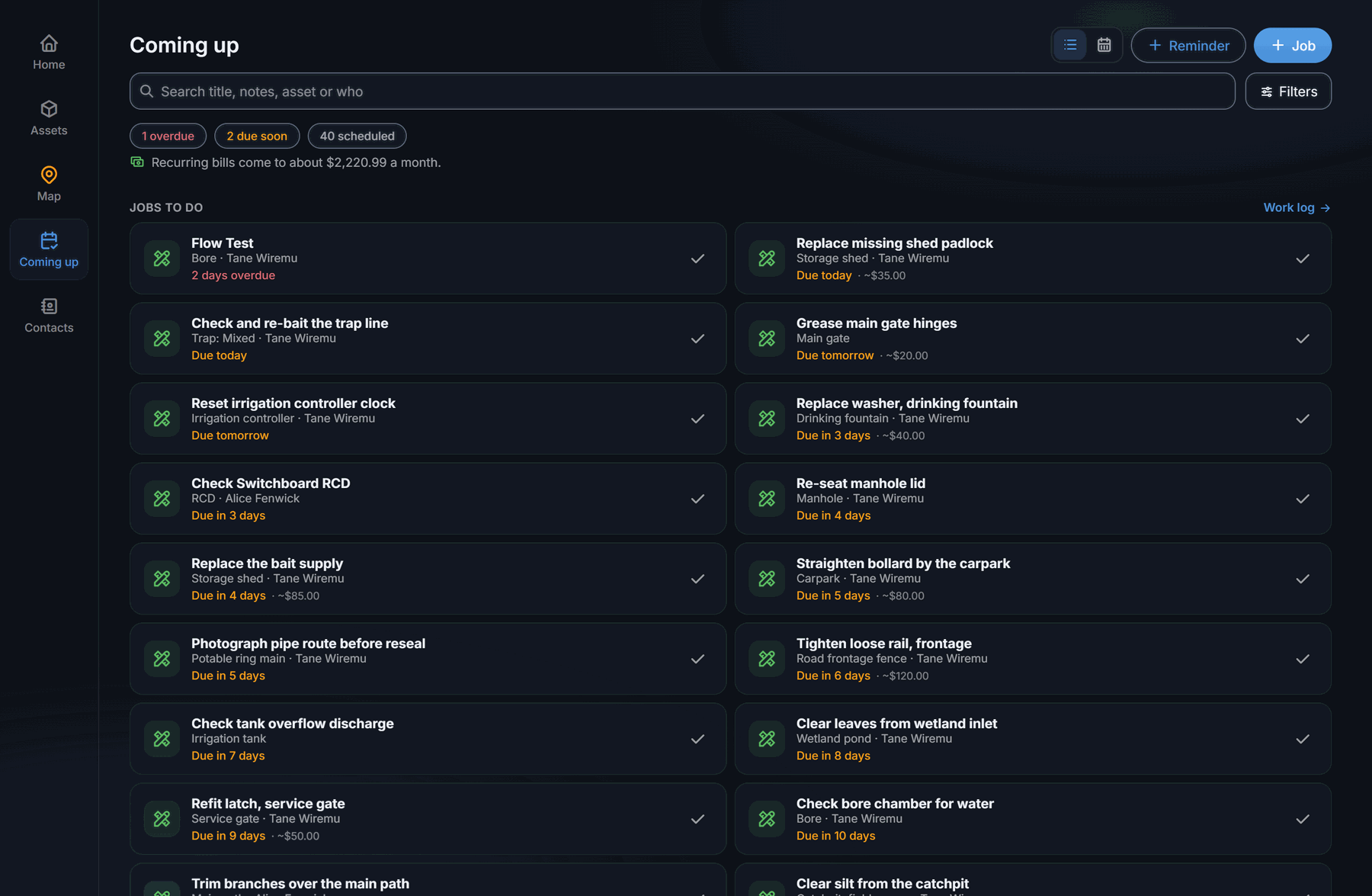The image size is (1372, 896).
Task: Click the tools icon on Refit latch, service gate
Action: coord(162,819)
